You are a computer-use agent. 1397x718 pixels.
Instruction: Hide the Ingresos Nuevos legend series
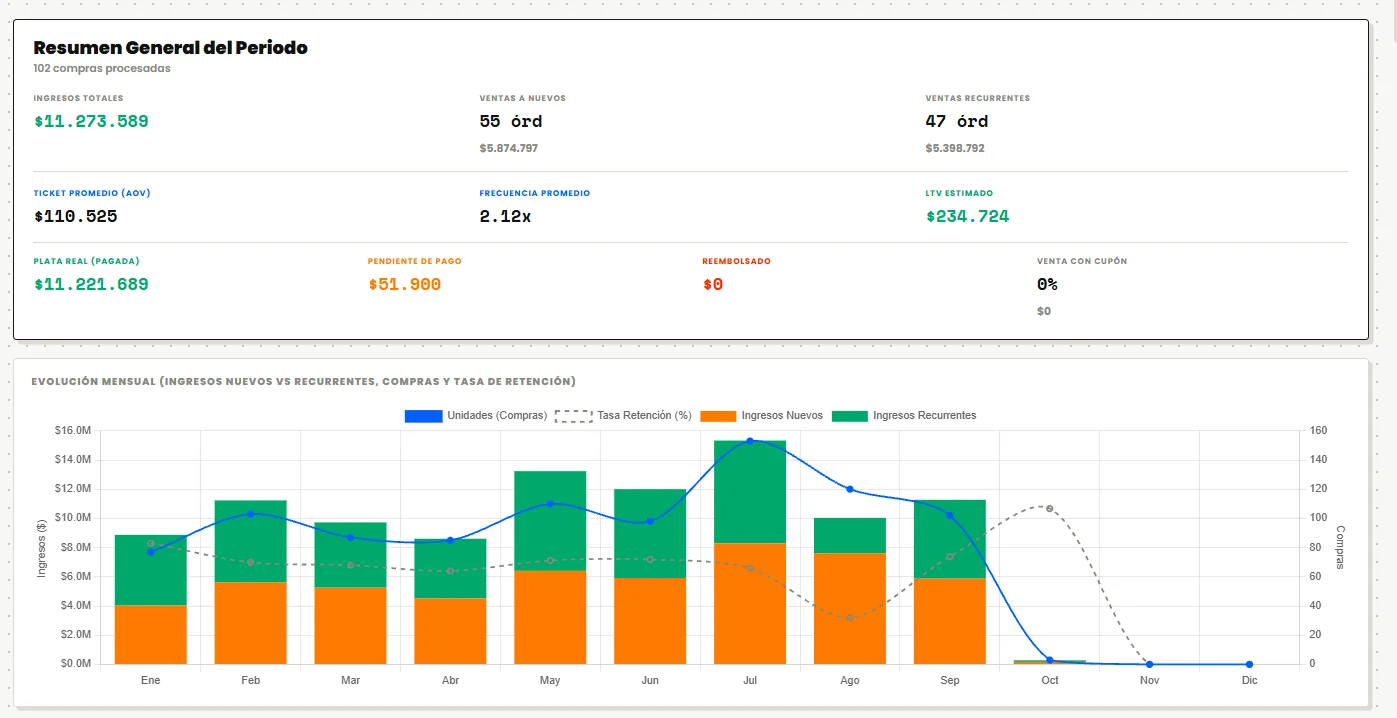point(762,415)
